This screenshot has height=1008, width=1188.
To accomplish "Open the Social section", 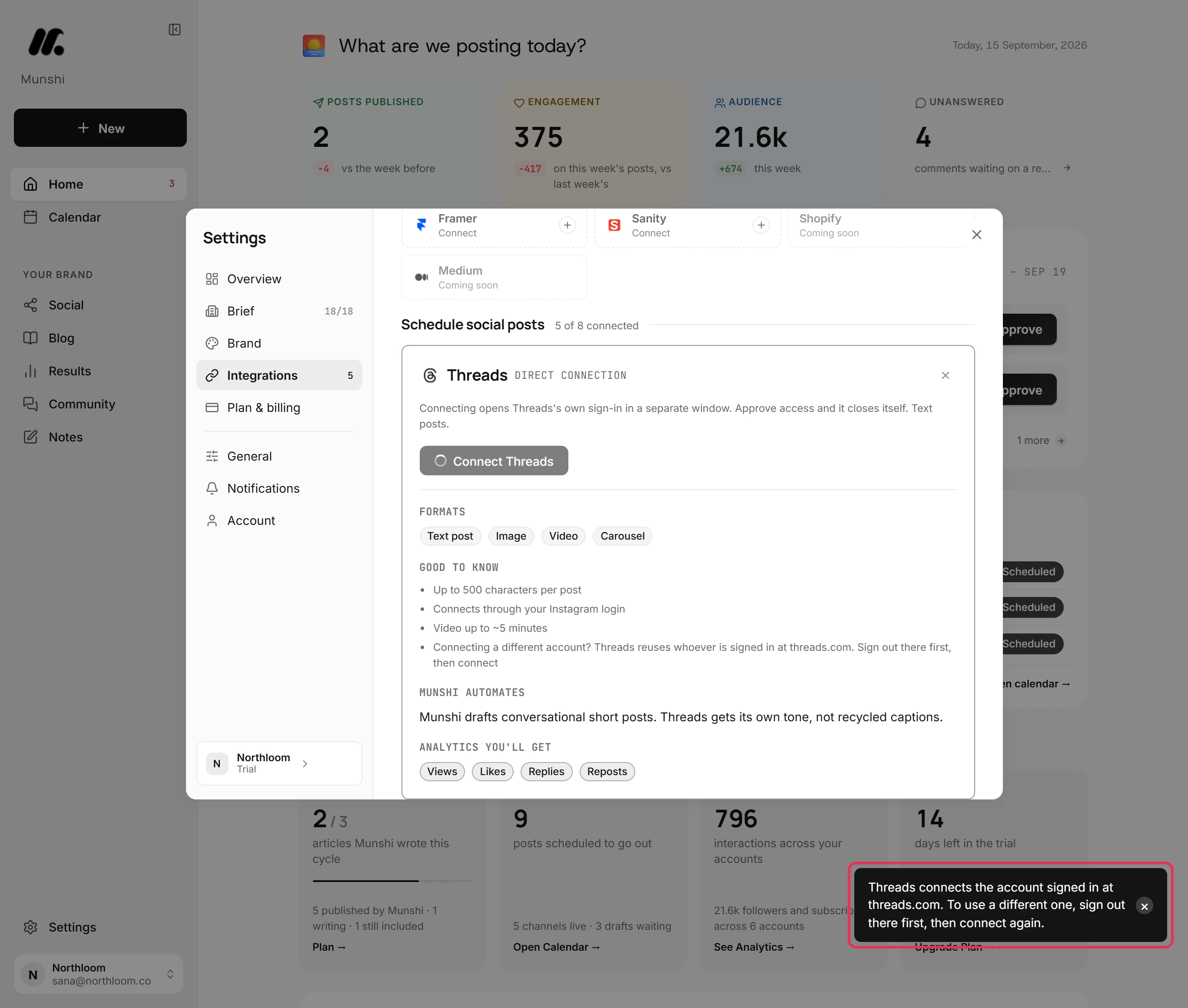I will tap(98, 305).
